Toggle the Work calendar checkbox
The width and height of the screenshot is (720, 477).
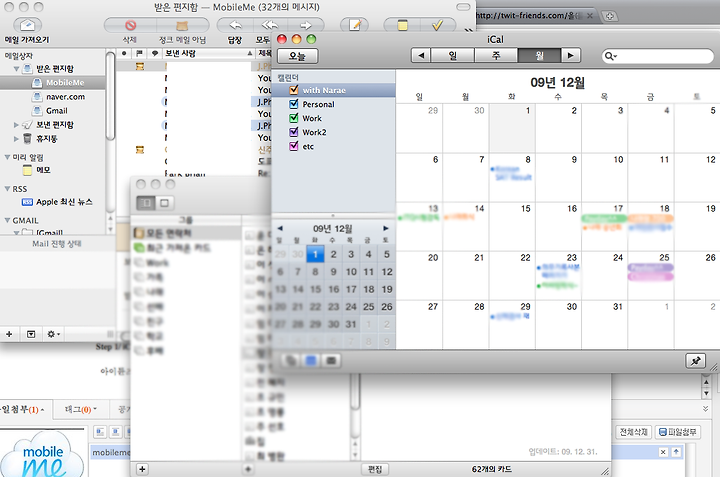click(x=294, y=118)
